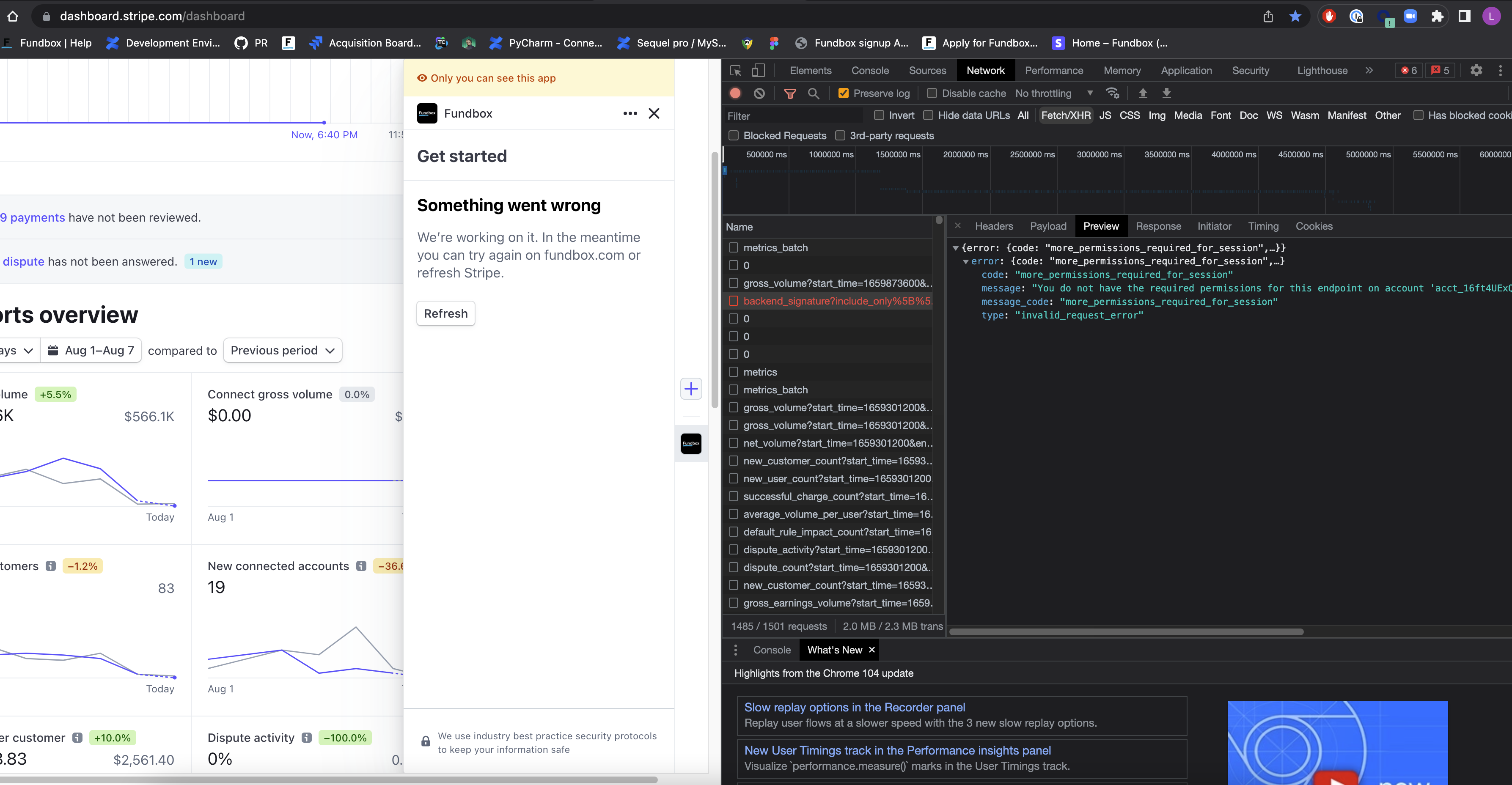Search network requests with the magnifier

(814, 93)
